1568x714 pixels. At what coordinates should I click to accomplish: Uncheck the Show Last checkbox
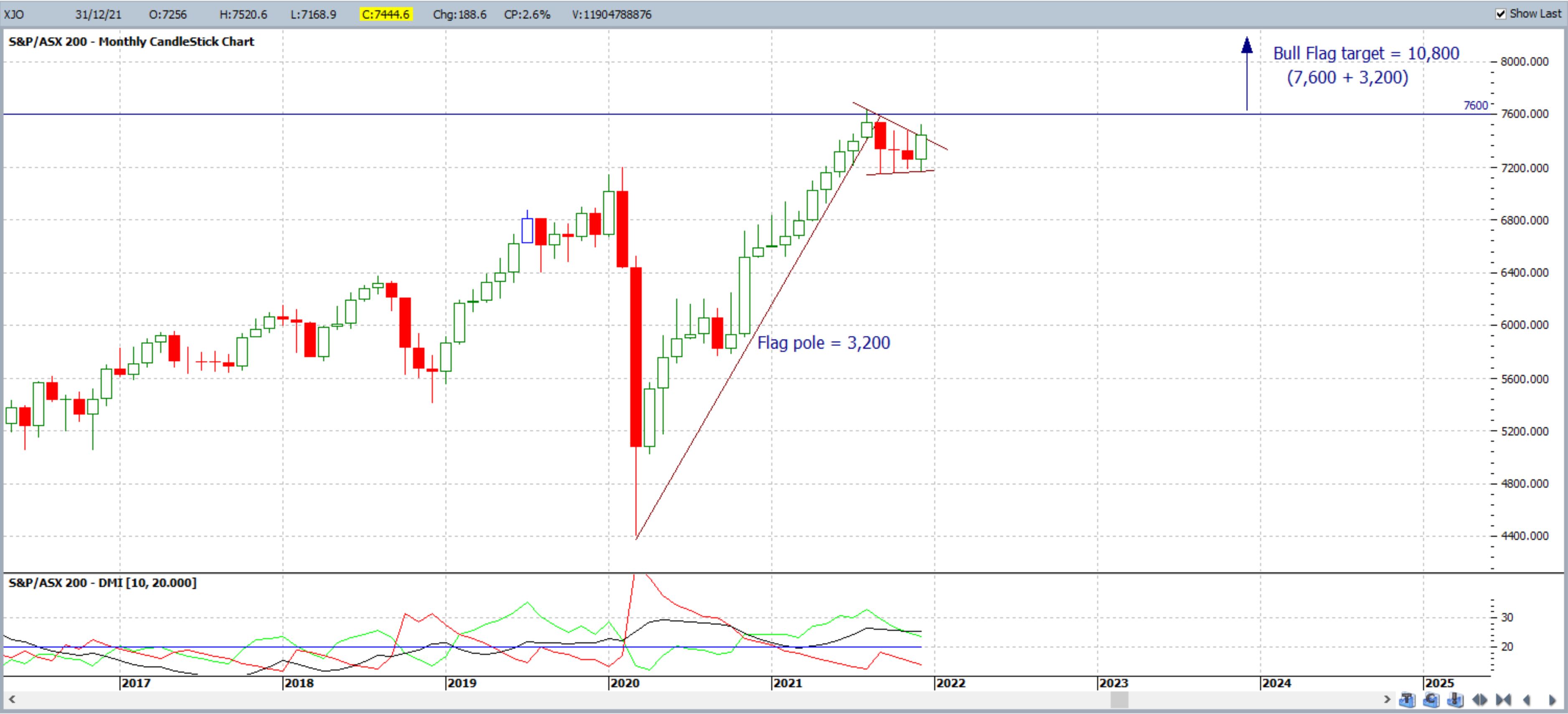tap(1501, 14)
